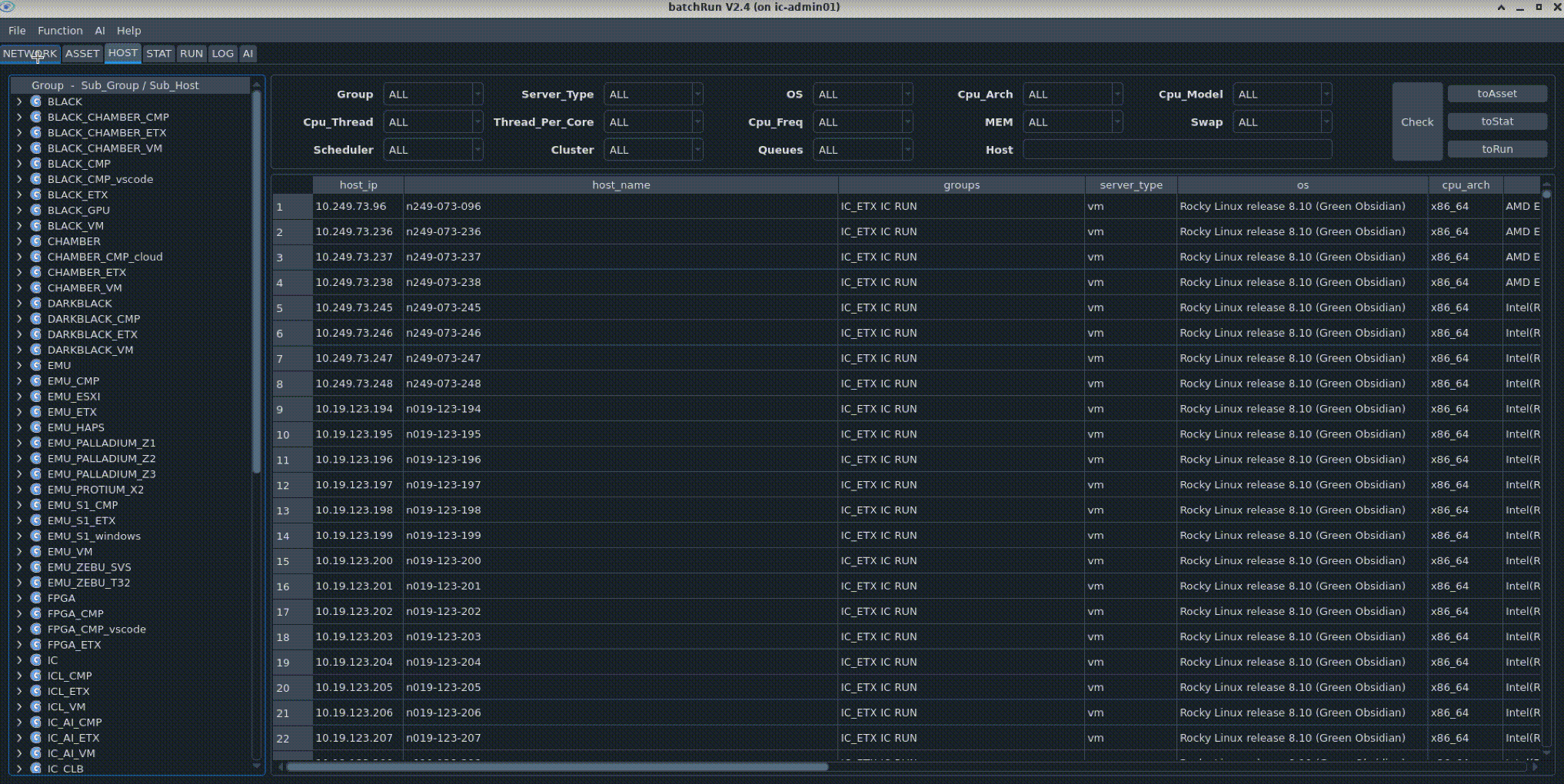The height and width of the screenshot is (784, 1564).
Task: Click the toStat button
Action: click(x=1497, y=121)
